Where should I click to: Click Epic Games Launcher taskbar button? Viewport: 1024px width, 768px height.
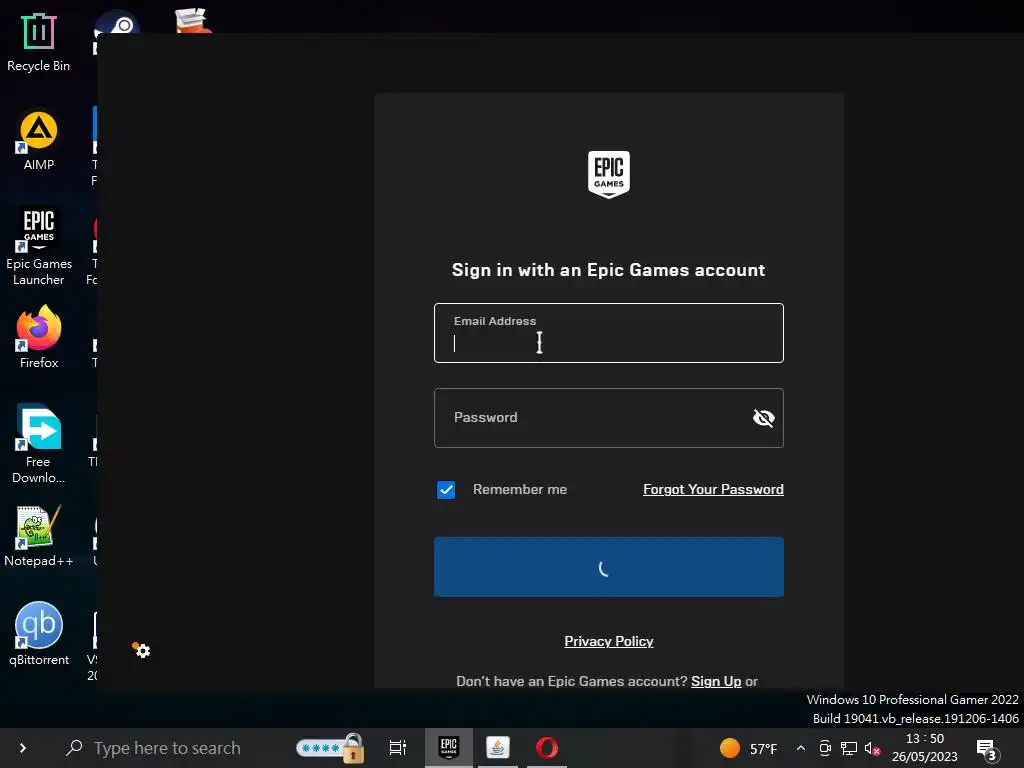tap(449, 748)
